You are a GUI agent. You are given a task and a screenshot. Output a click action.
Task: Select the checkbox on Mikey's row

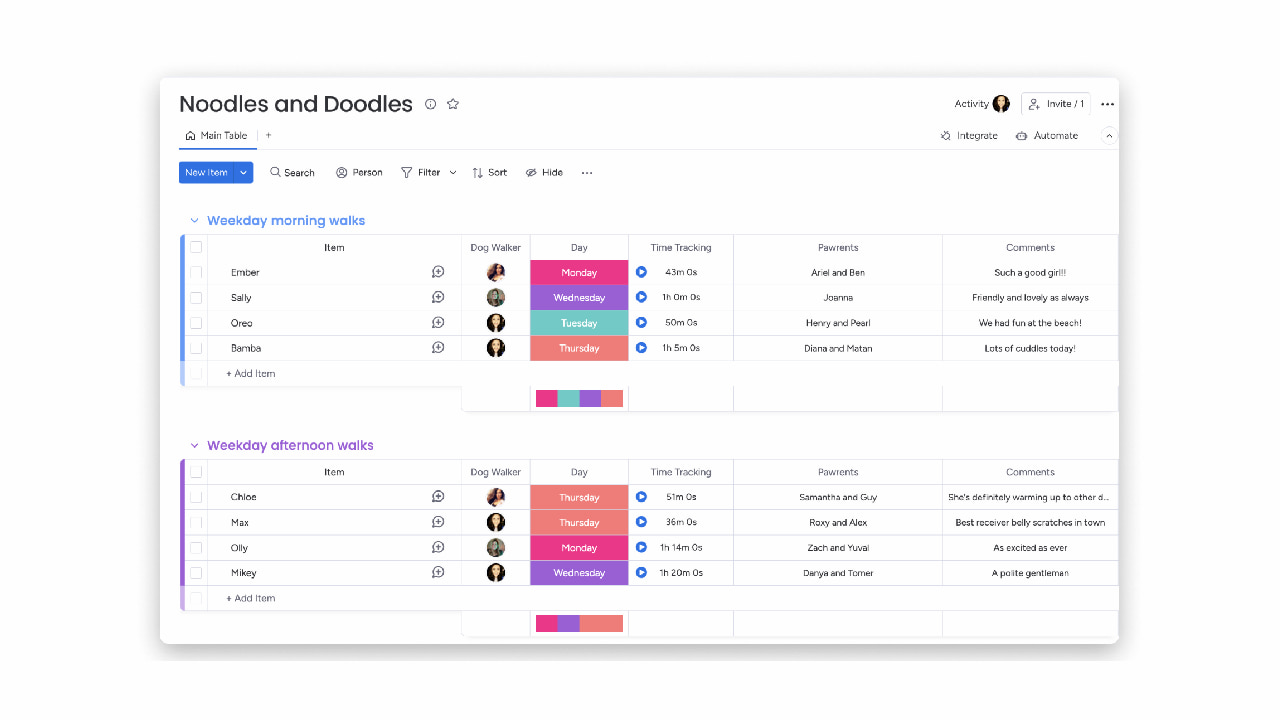[x=196, y=572]
